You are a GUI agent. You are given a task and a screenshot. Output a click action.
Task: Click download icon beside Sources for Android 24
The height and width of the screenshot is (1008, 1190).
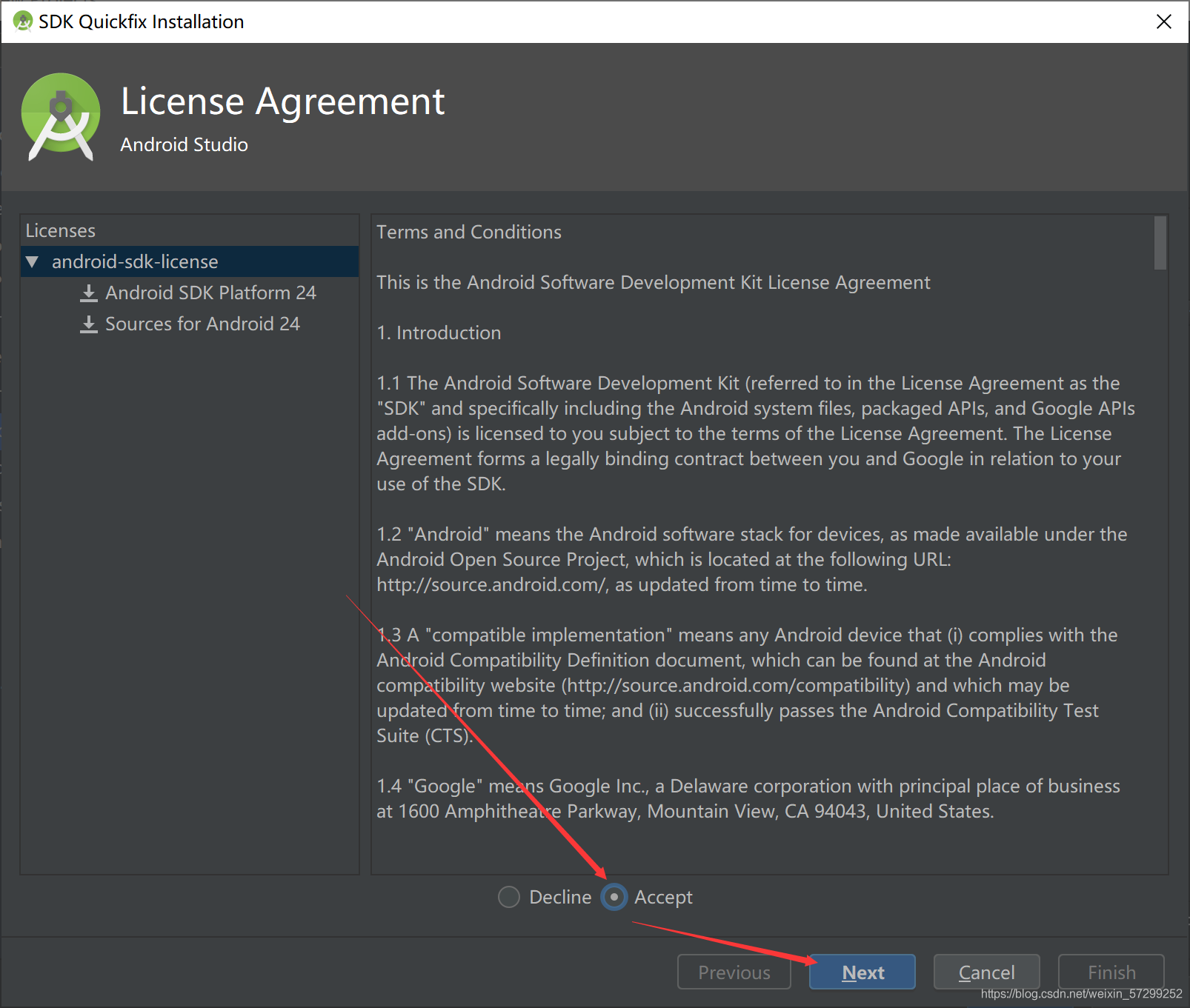pos(89,324)
